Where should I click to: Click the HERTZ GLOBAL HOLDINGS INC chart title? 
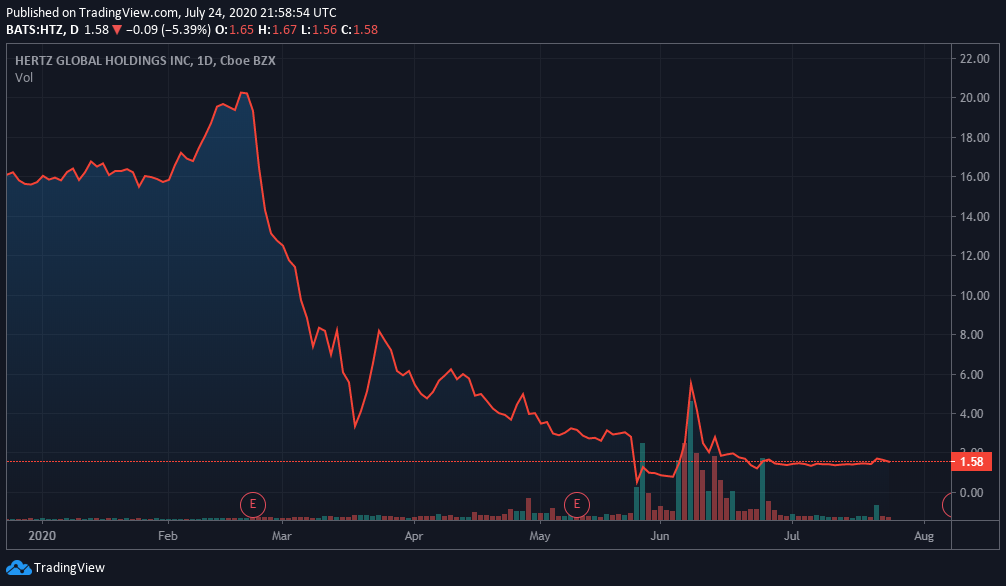coord(145,60)
